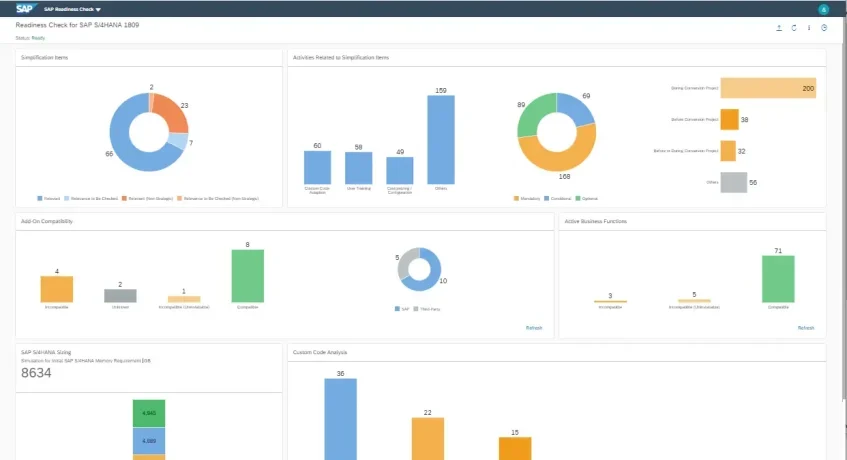Image resolution: width=847 pixels, height=460 pixels.
Task: Select light blue donut segment labeled 7
Action: pos(178,141)
